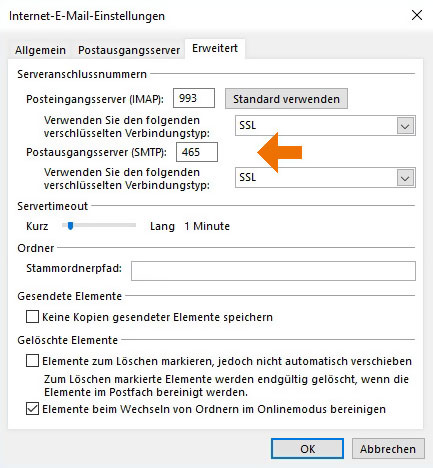Screen dimensions: 433x468
Task: Click the Abbrechen button
Action: 388,449
